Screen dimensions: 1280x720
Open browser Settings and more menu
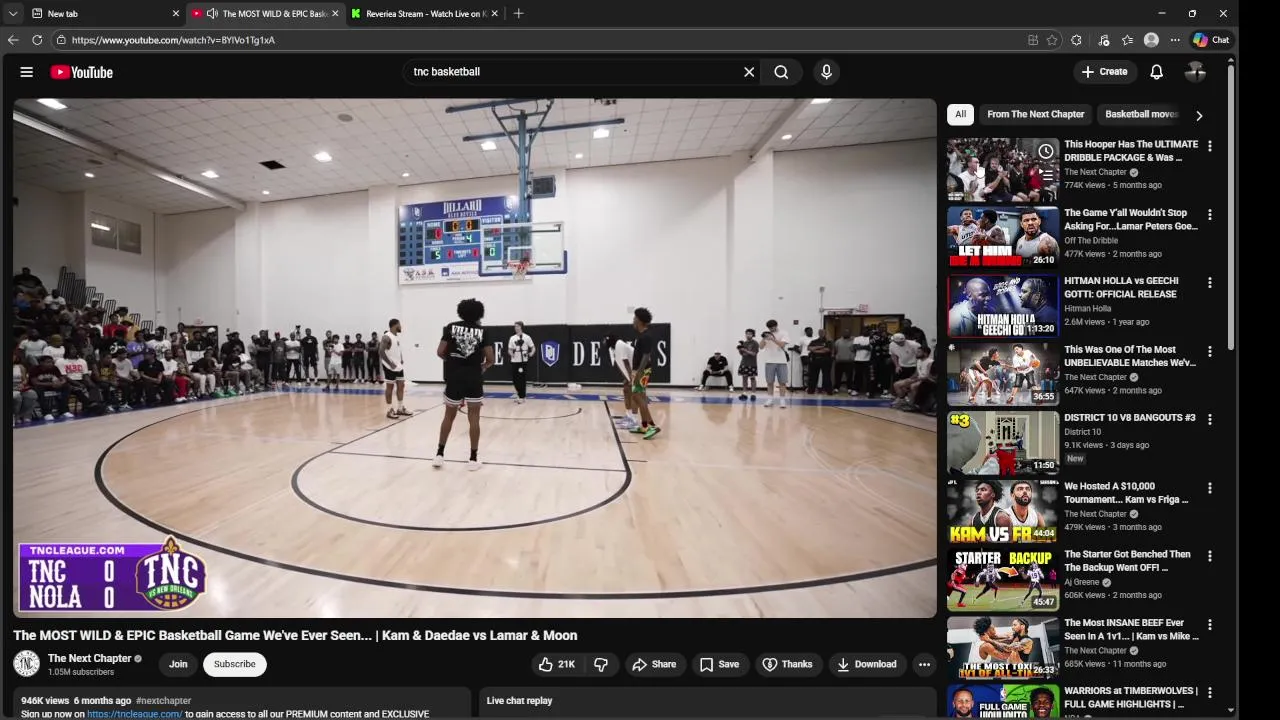coord(1175,40)
